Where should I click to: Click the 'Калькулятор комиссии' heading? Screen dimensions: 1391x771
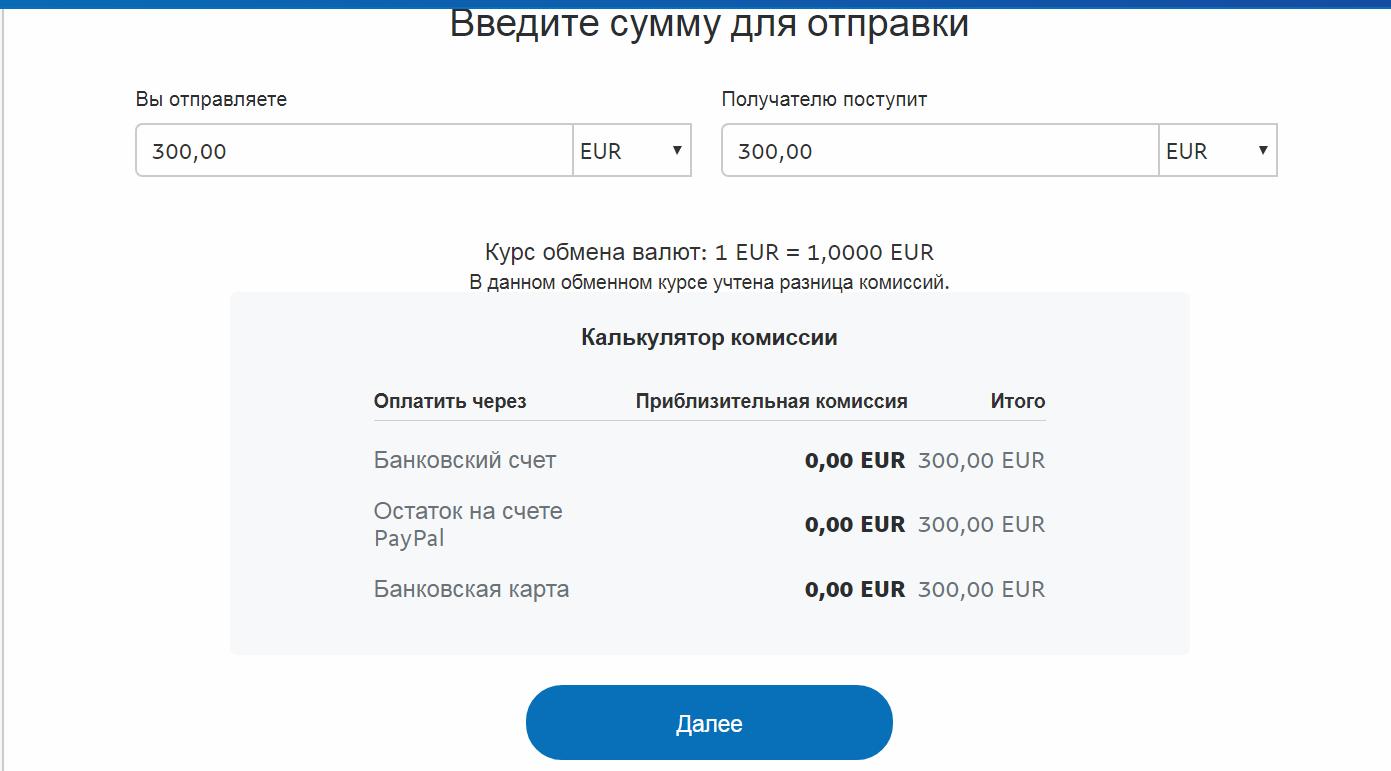(x=709, y=337)
